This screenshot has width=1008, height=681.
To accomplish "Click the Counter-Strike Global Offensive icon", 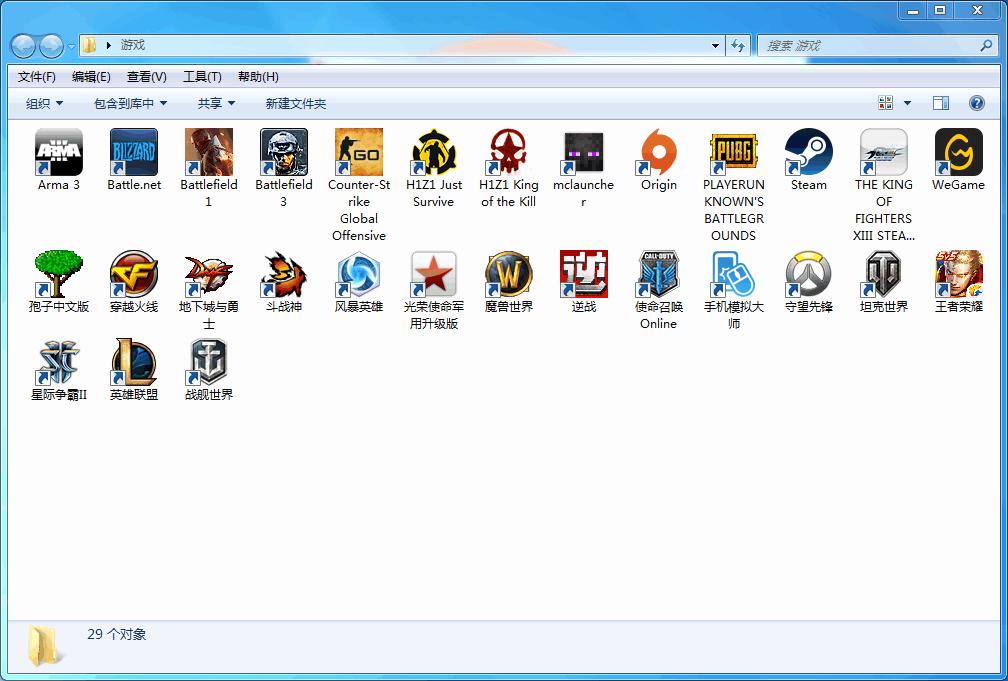I will click(358, 153).
